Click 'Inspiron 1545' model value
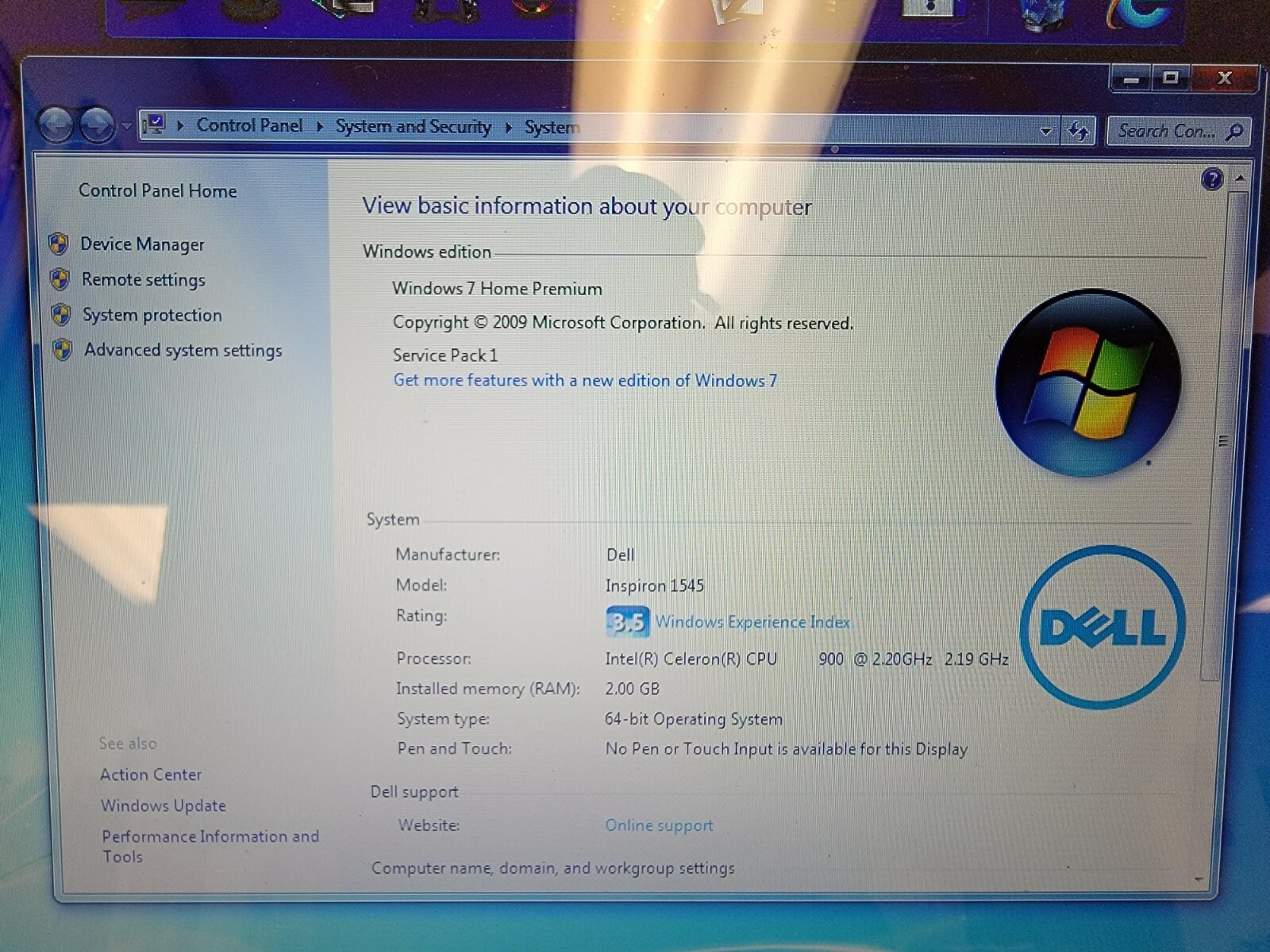The width and height of the screenshot is (1270, 952). pos(655,585)
